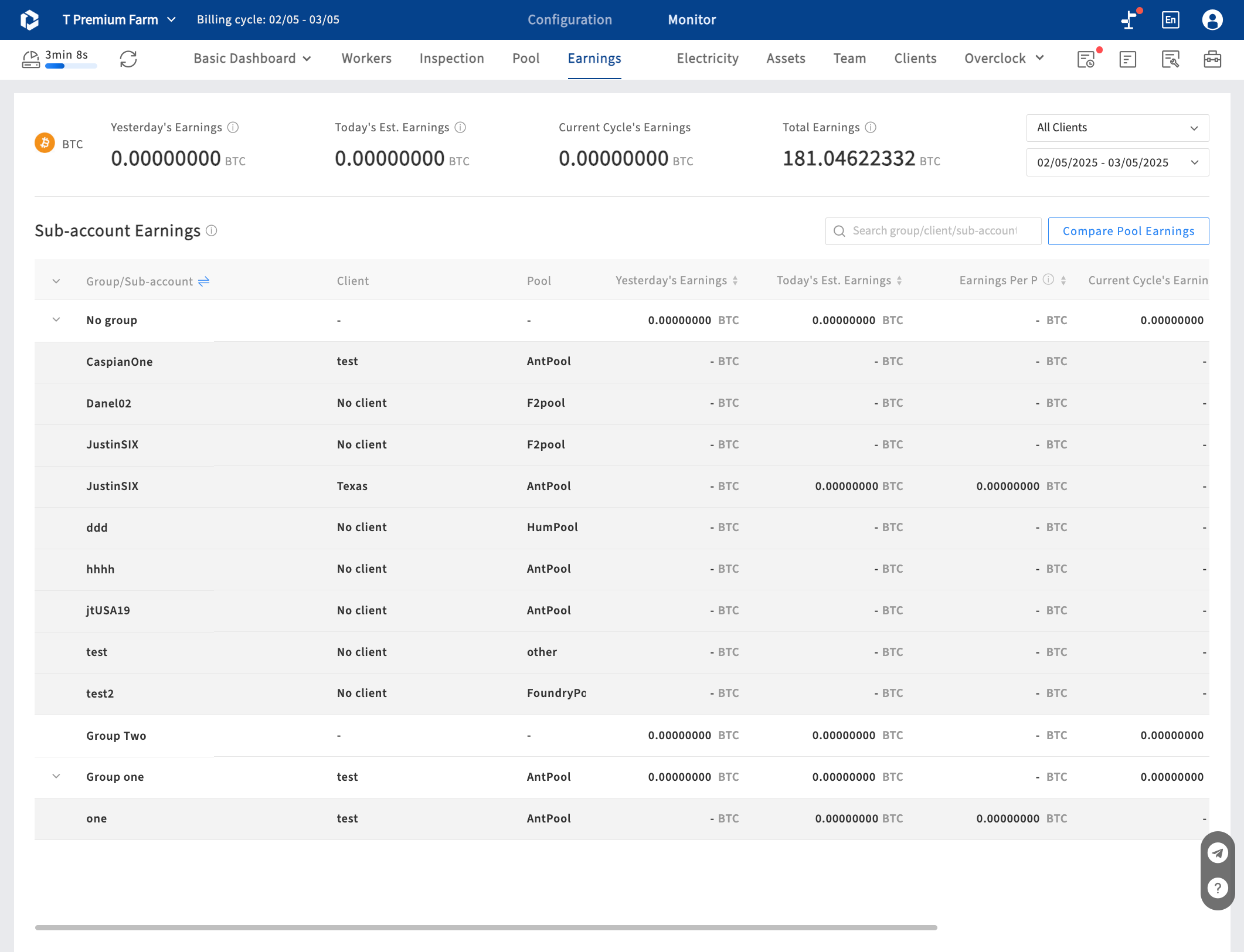This screenshot has height=952, width=1244.
Task: Collapse the No group row
Action: click(x=56, y=320)
